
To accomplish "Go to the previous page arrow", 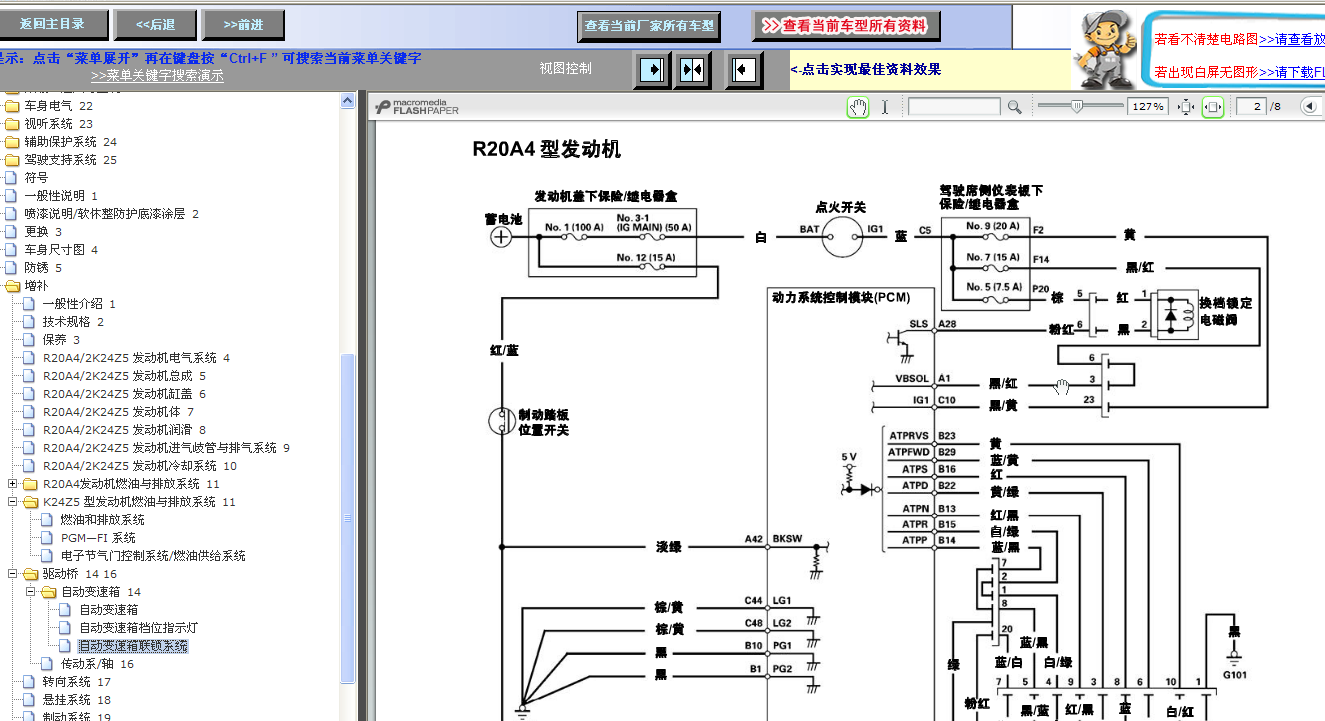I will [x=1310, y=107].
